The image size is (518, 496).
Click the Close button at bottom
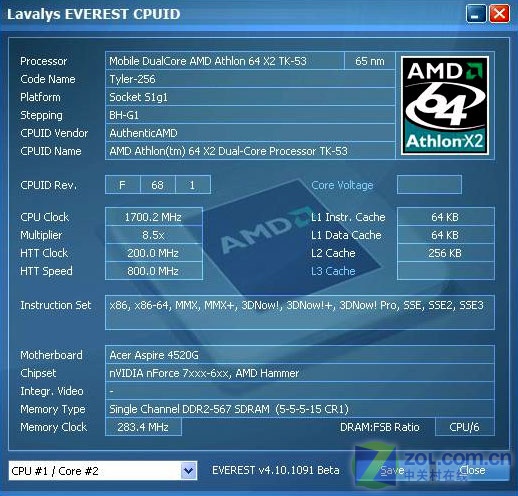click(472, 470)
